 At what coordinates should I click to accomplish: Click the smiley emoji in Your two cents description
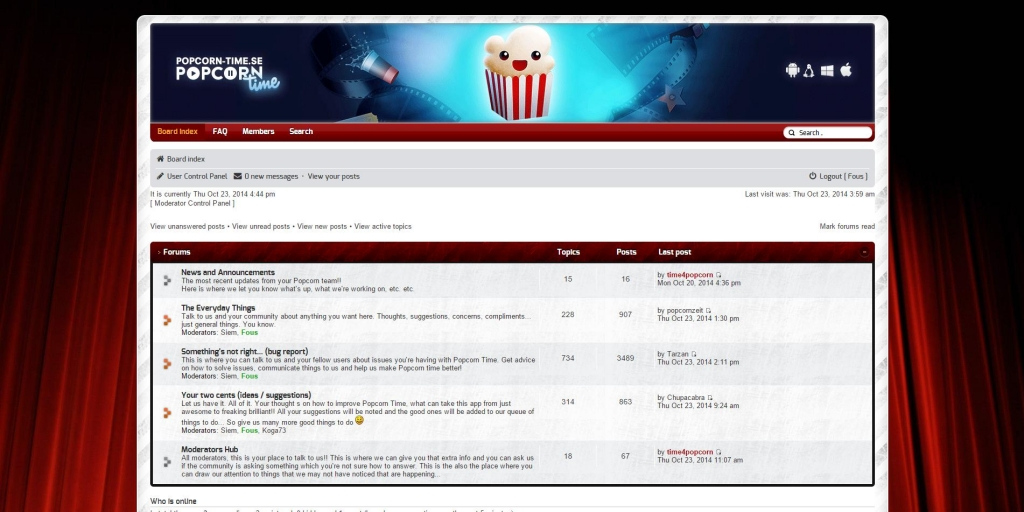point(359,421)
